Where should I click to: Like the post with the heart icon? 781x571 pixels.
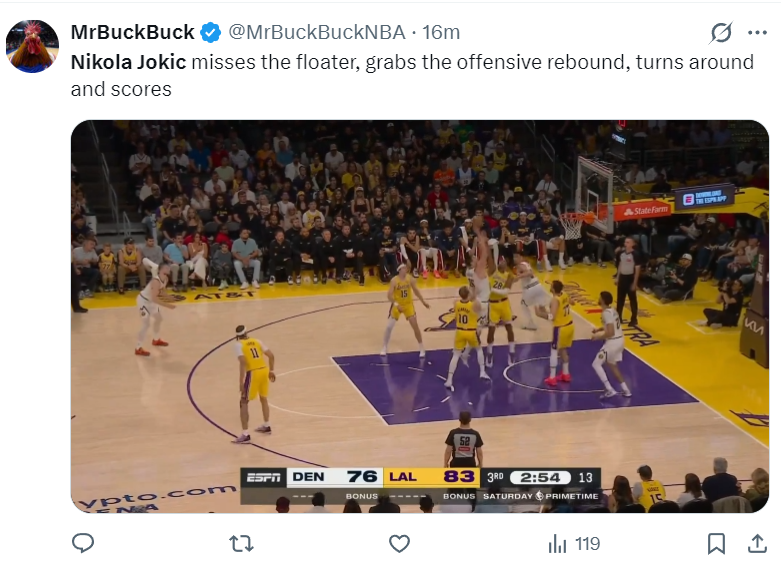[x=399, y=544]
